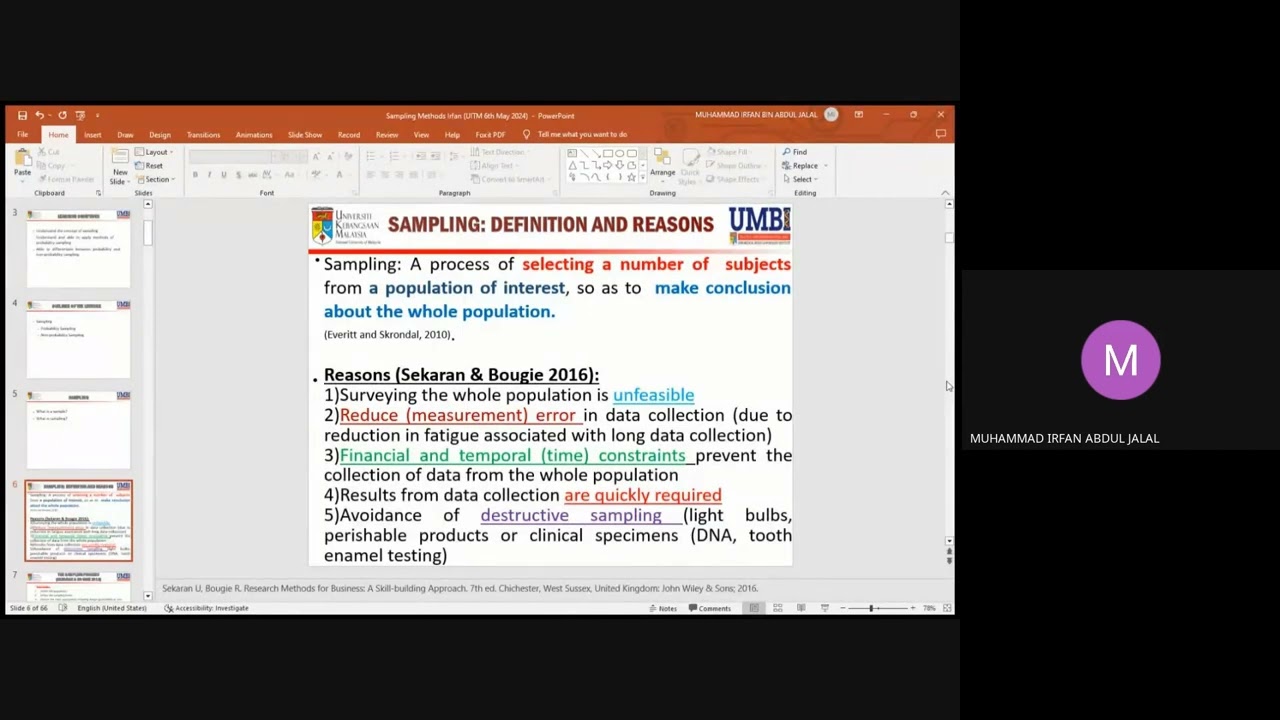The width and height of the screenshot is (1280, 720).
Task: Click the Numbering list icon
Action: pyautogui.click(x=395, y=157)
